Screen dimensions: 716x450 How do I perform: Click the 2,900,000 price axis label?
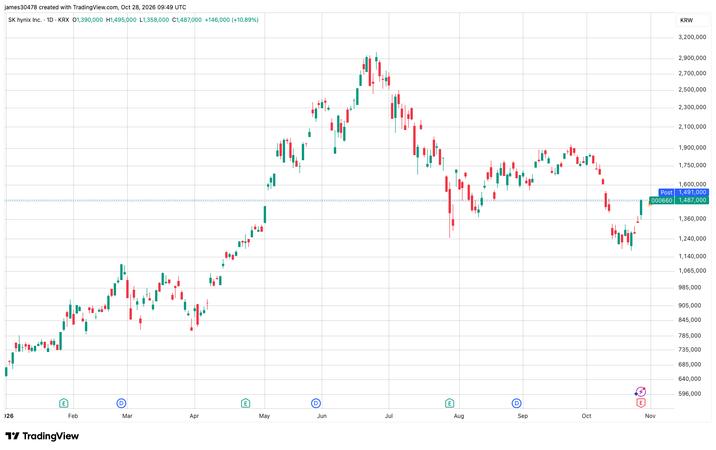692,58
